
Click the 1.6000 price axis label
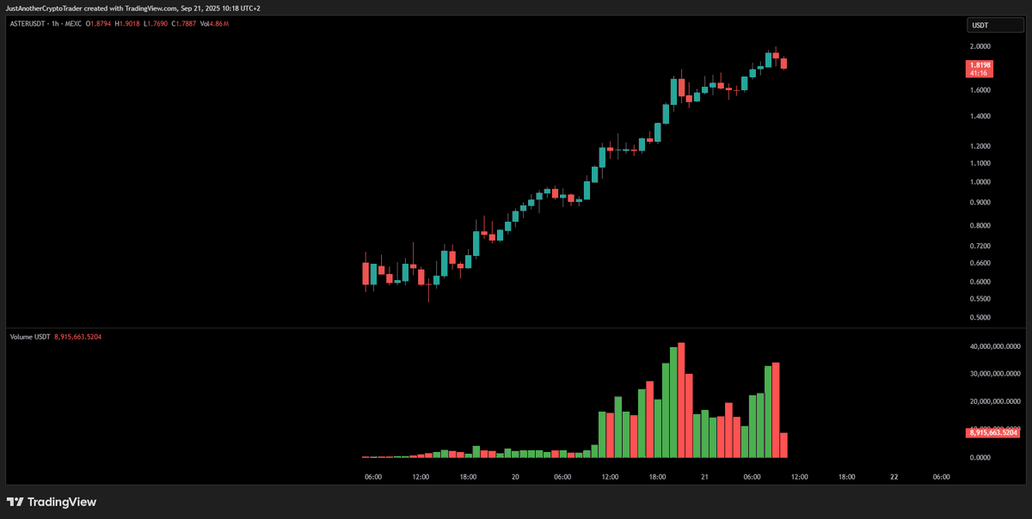(980, 90)
